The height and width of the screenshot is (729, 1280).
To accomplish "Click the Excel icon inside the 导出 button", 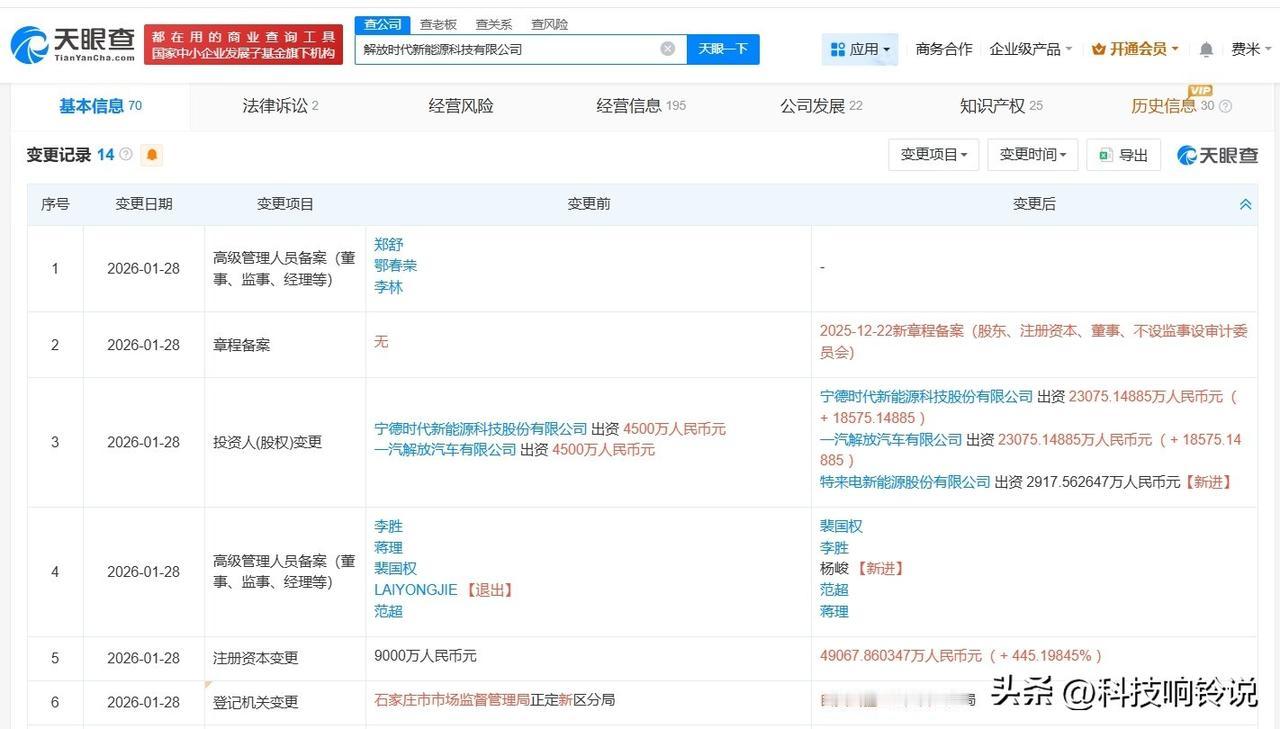I will point(1104,155).
